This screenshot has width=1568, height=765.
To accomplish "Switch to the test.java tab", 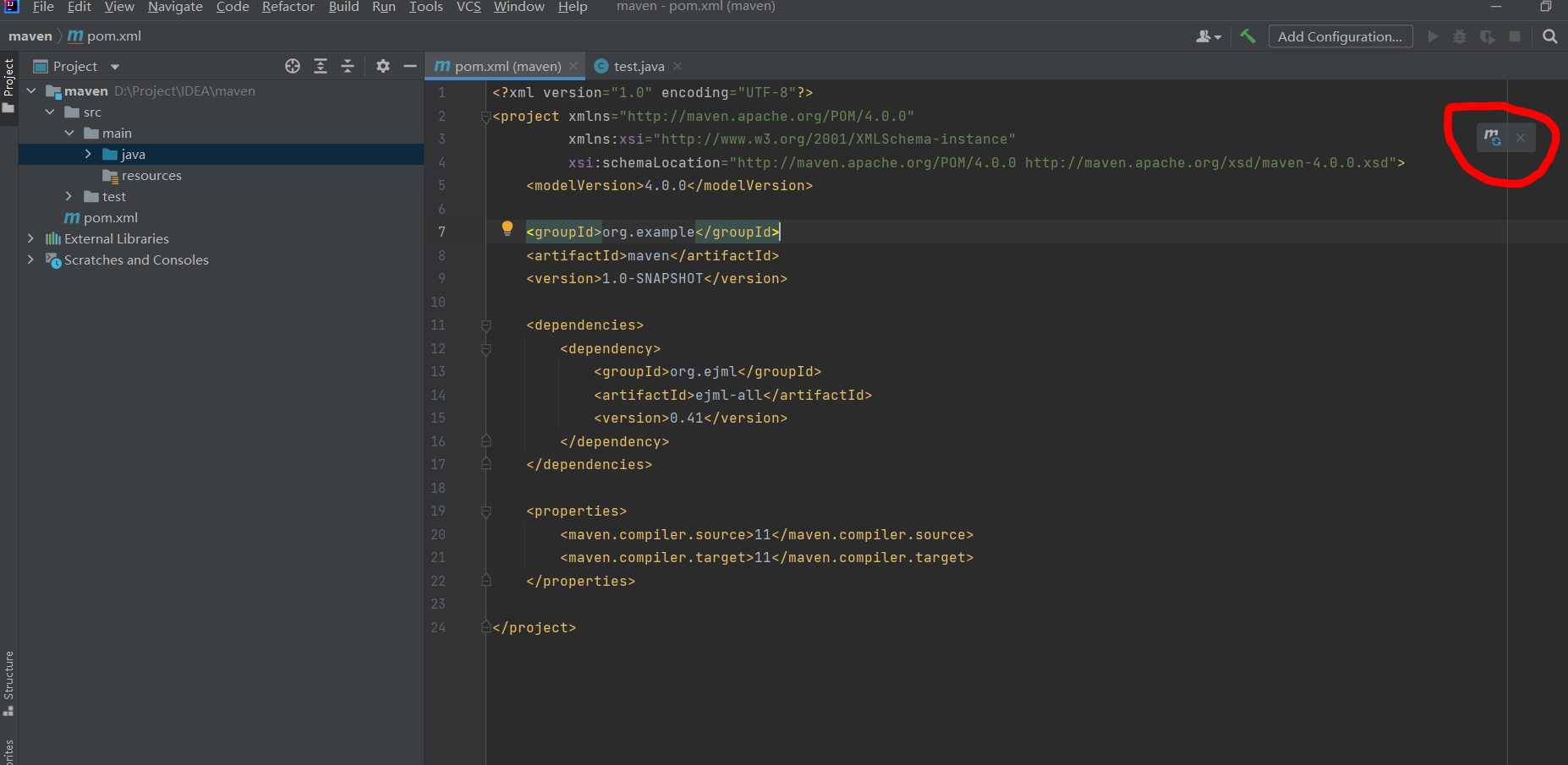I will [x=639, y=66].
